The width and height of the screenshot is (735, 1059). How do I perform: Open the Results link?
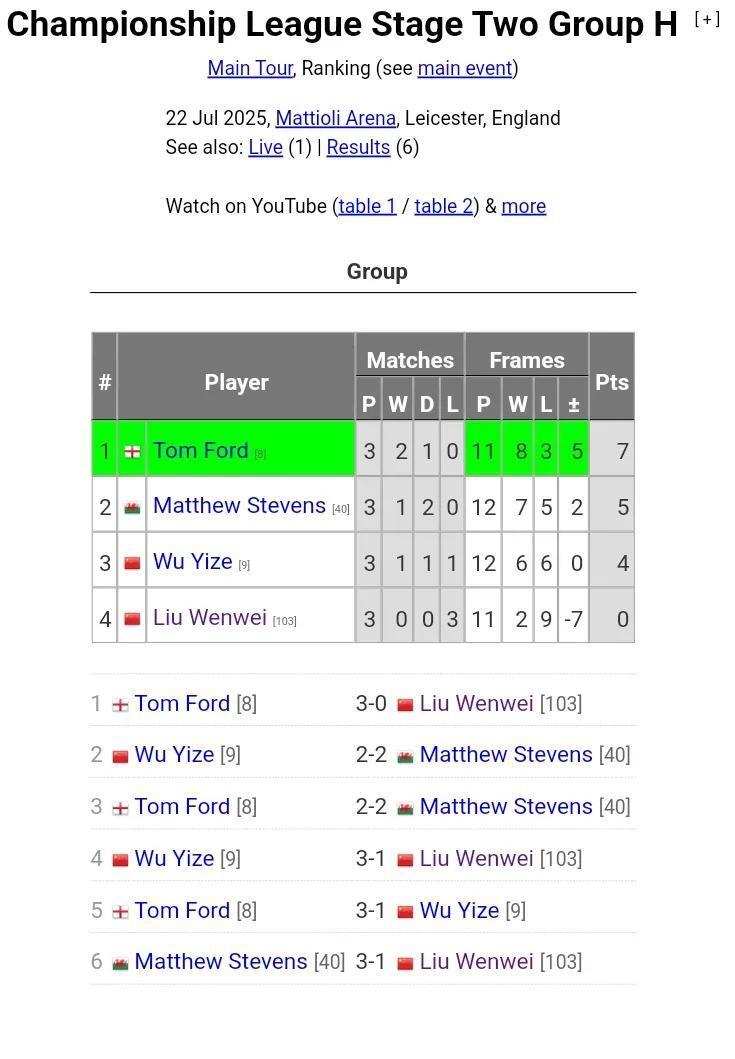coord(358,147)
